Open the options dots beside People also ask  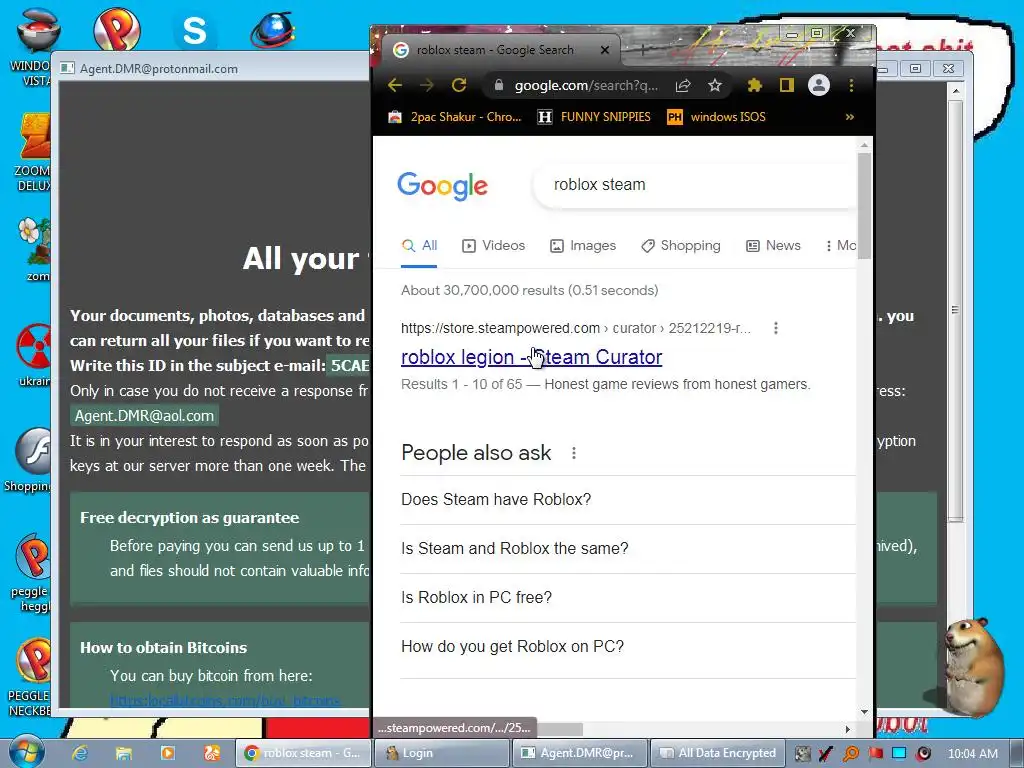click(573, 453)
